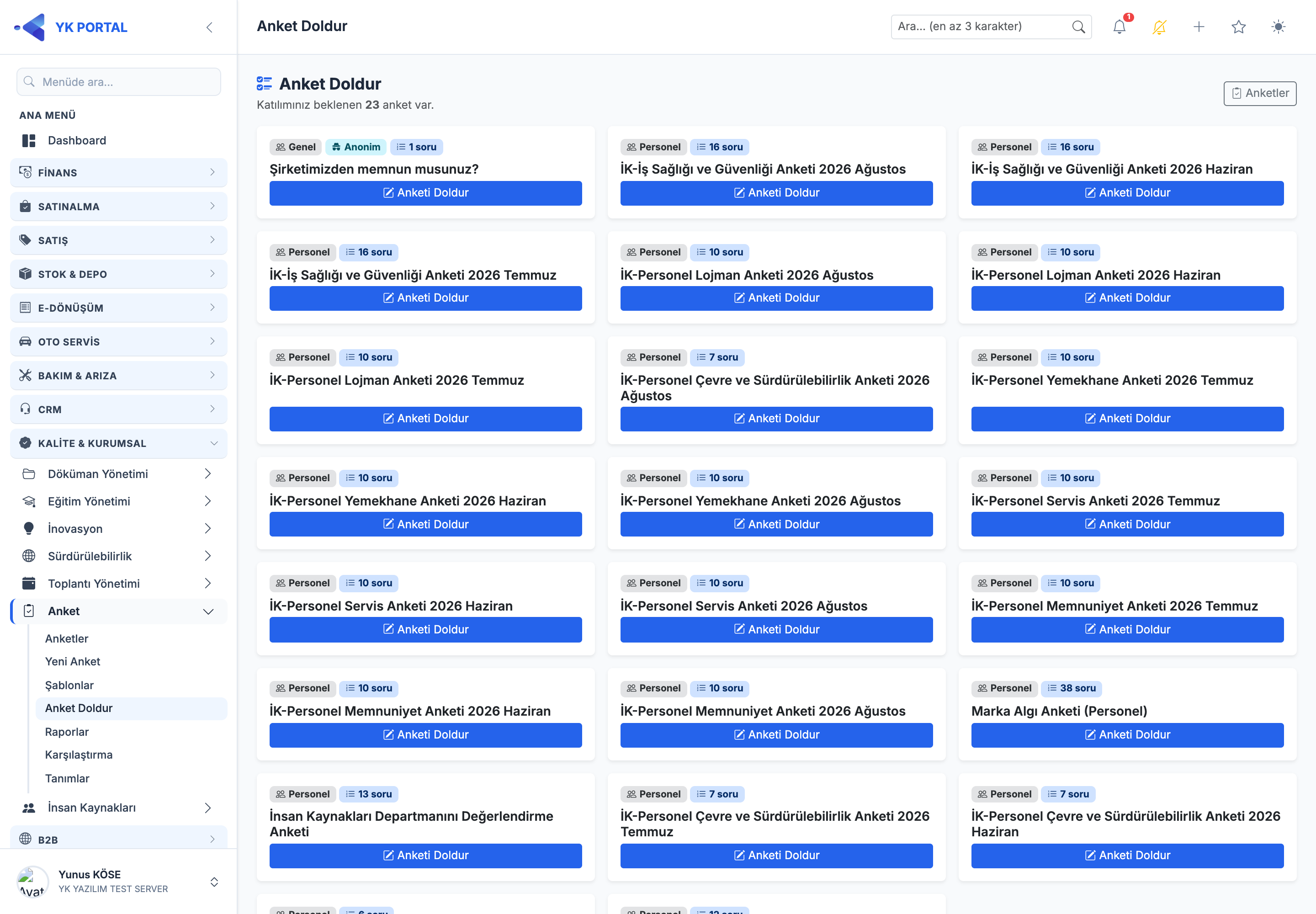Viewport: 1316px width, 914px height.
Task: Click title İK-Personel Memnuniyet Anketi 2026 Temmuz
Action: (1114, 606)
